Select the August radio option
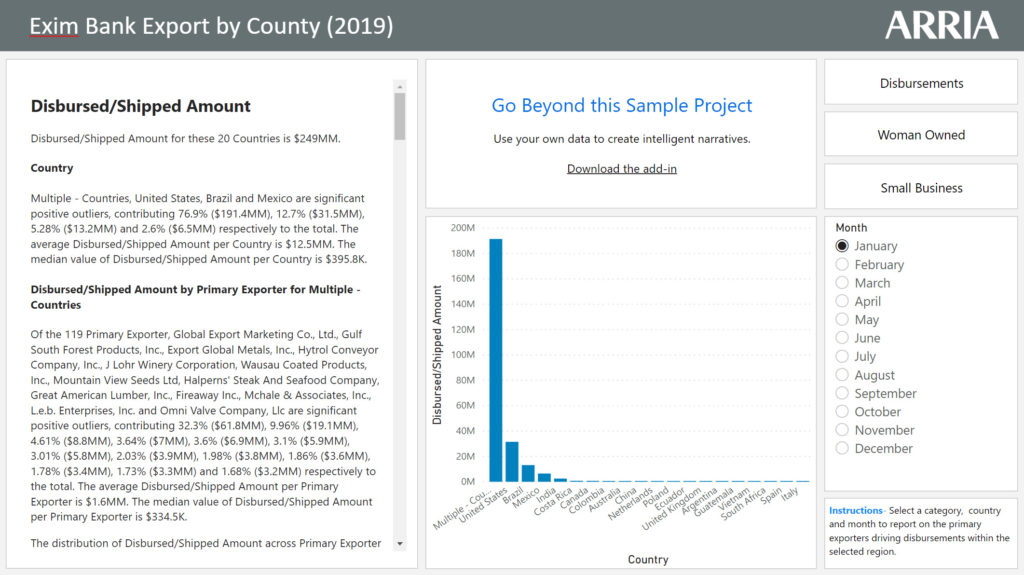Image resolution: width=1024 pixels, height=575 pixels. tap(842, 374)
